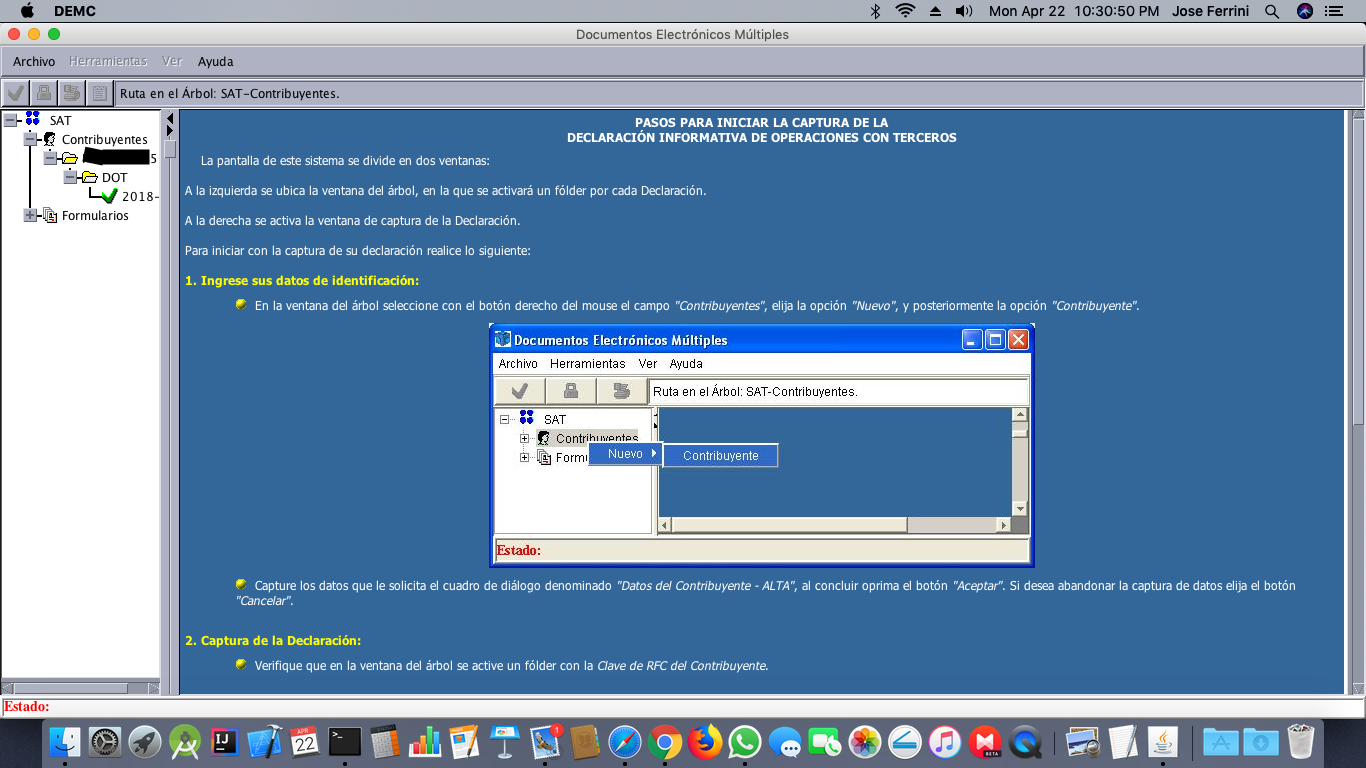Collapse the SAT root tree node
The width and height of the screenshot is (1366, 768).
point(10,120)
